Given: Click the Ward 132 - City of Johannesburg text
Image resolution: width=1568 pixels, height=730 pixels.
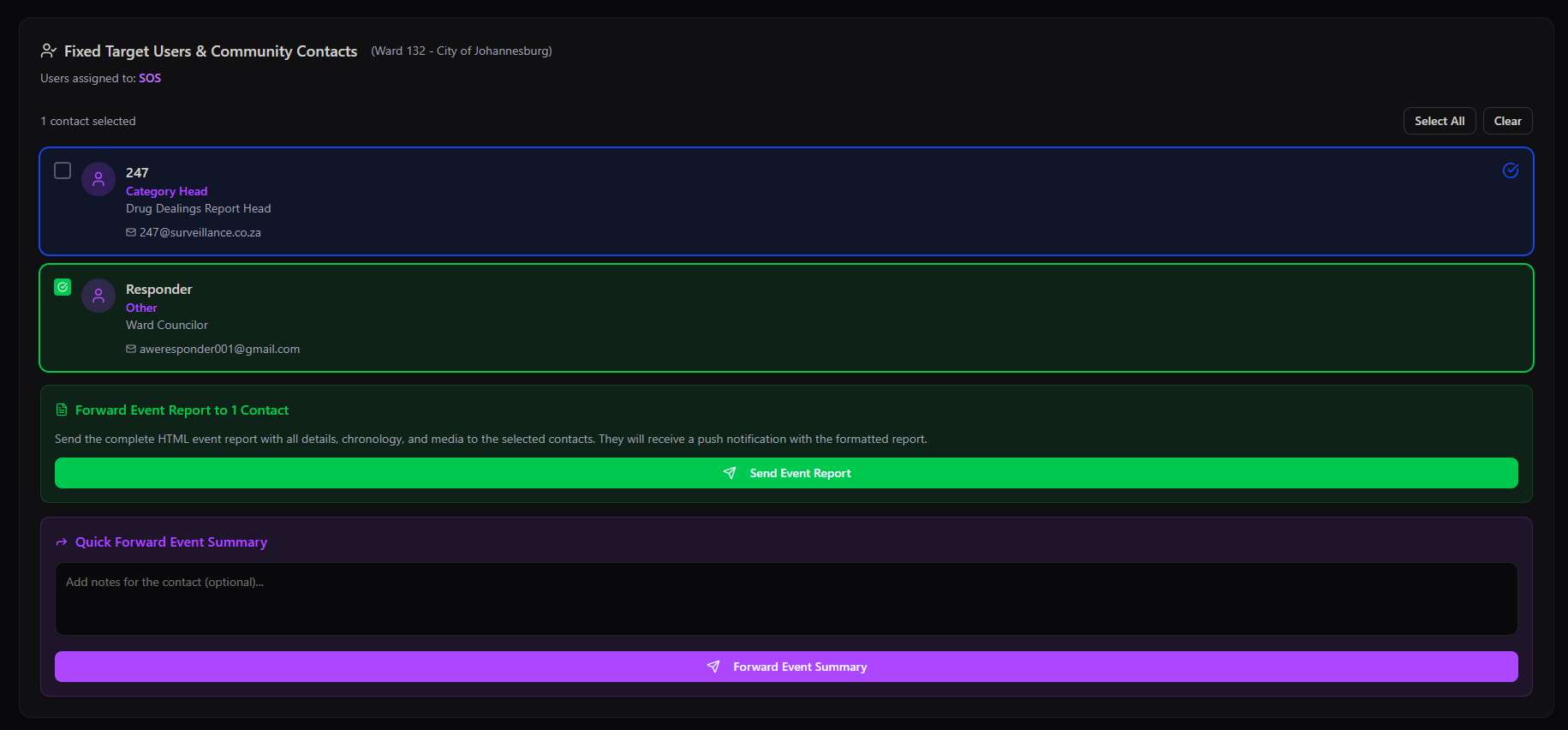Looking at the screenshot, I should (462, 51).
